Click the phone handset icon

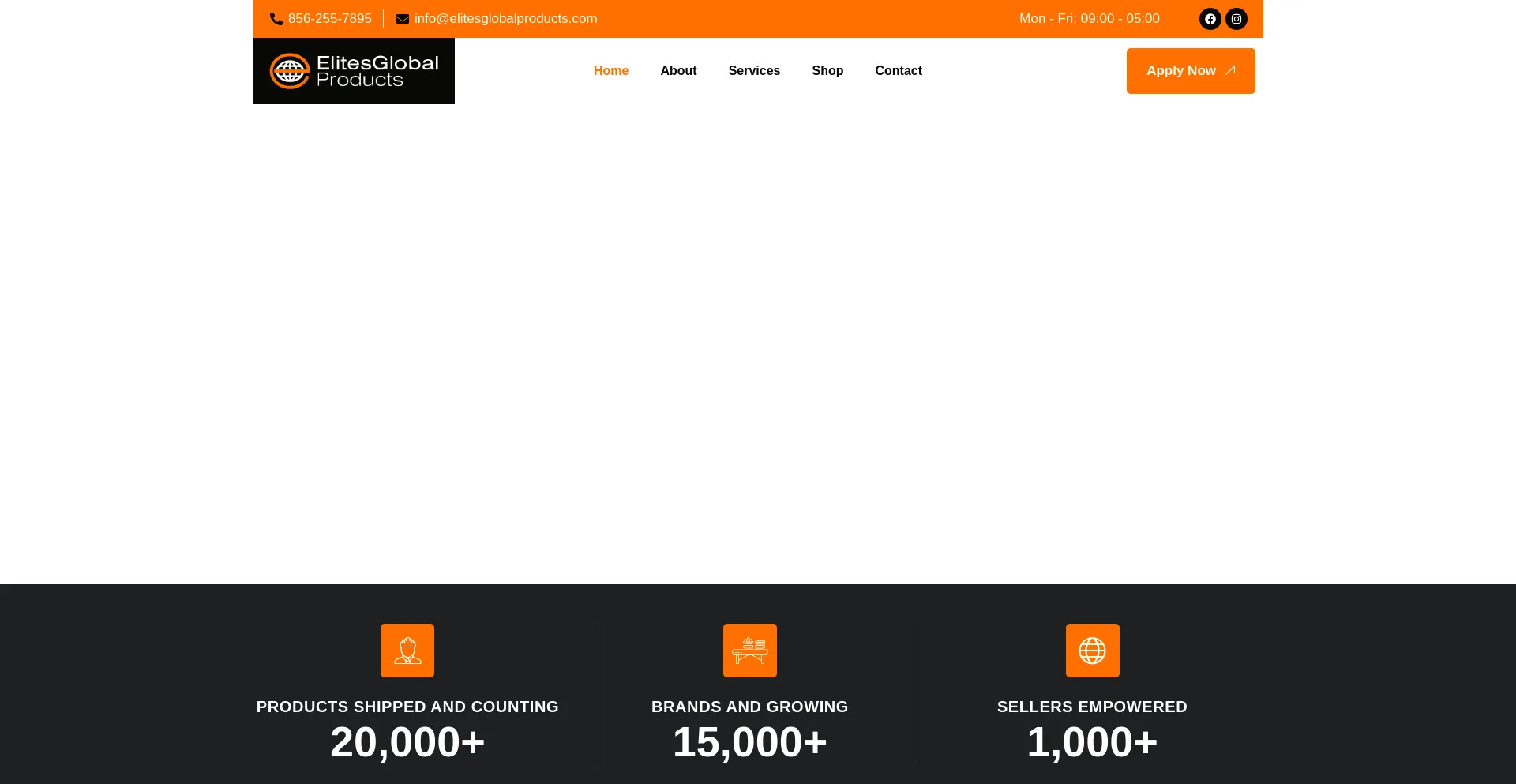(x=276, y=19)
